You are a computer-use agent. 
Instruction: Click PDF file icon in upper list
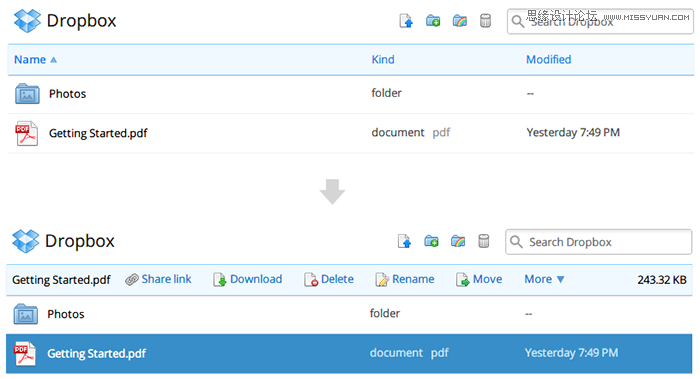coord(26,133)
